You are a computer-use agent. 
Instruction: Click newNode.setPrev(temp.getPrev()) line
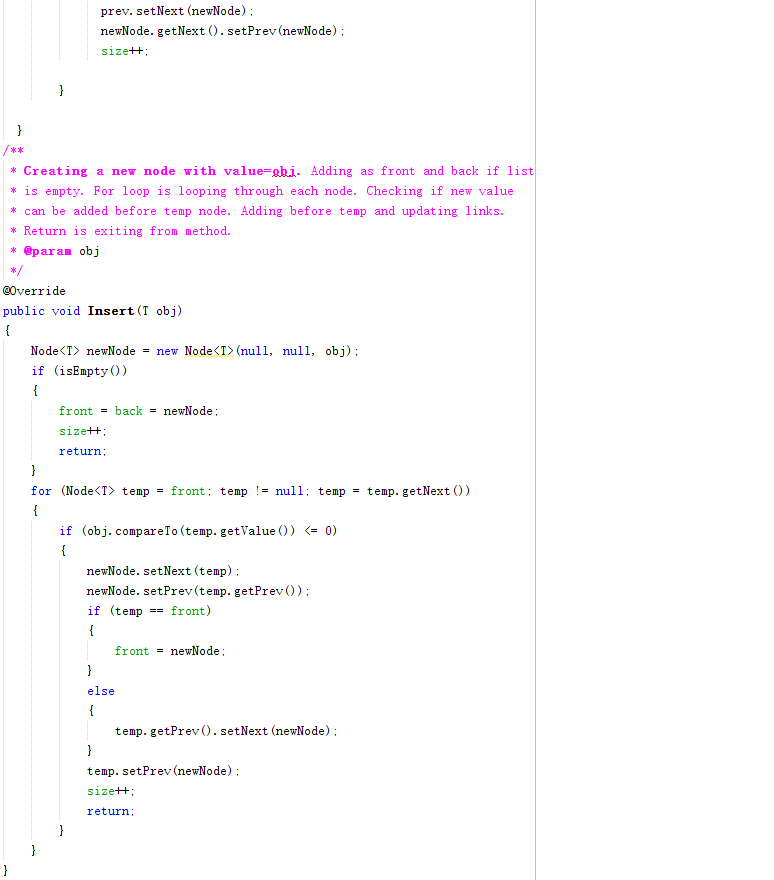(x=198, y=591)
